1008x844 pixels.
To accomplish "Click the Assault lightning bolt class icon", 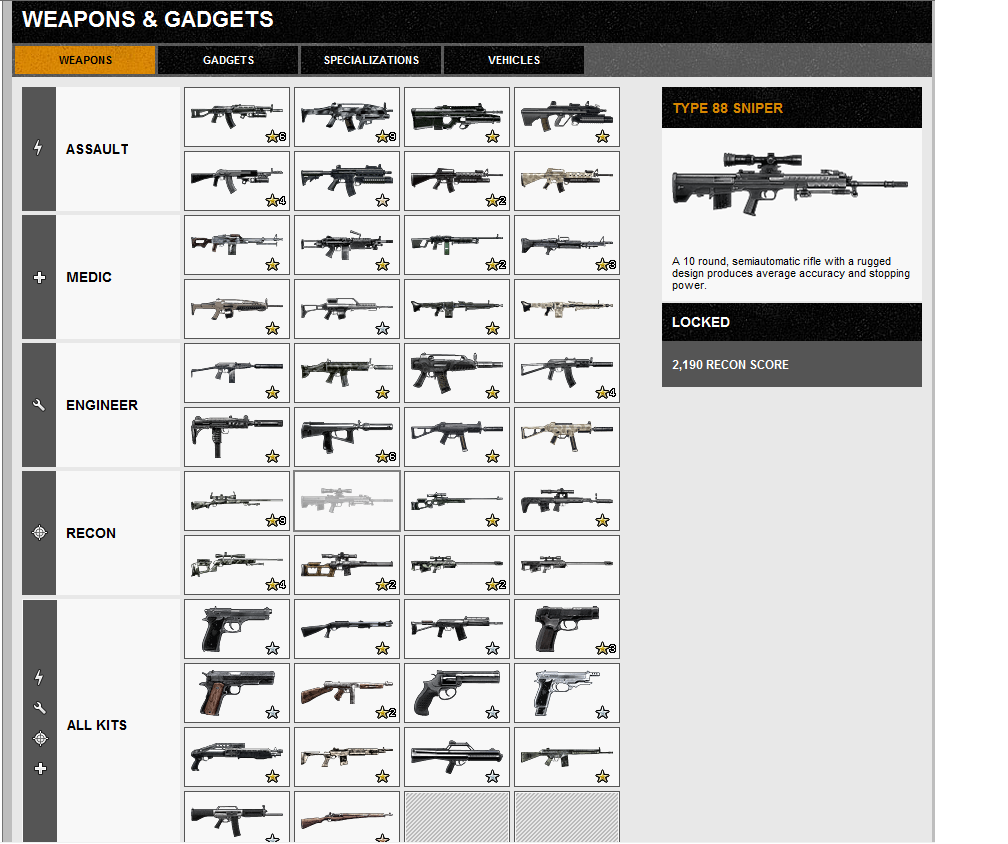I will tap(39, 148).
